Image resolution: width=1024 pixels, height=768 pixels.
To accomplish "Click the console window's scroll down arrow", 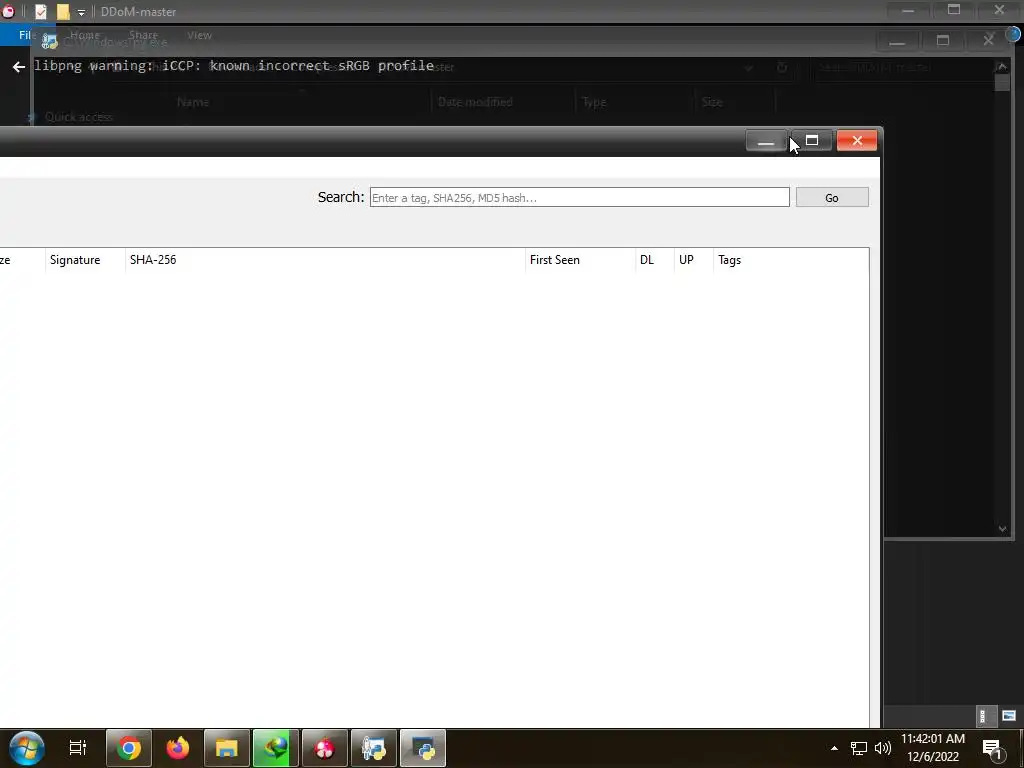I will click(x=1002, y=529).
